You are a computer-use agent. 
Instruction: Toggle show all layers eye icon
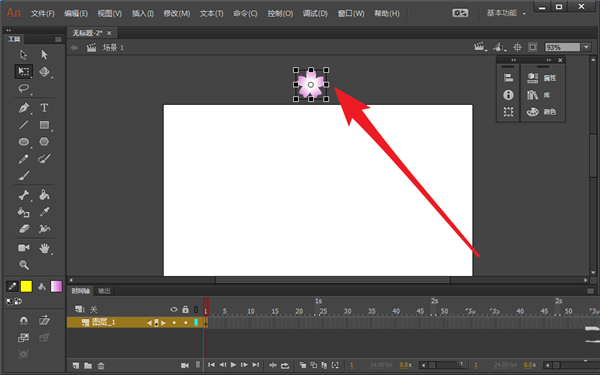tap(174, 309)
